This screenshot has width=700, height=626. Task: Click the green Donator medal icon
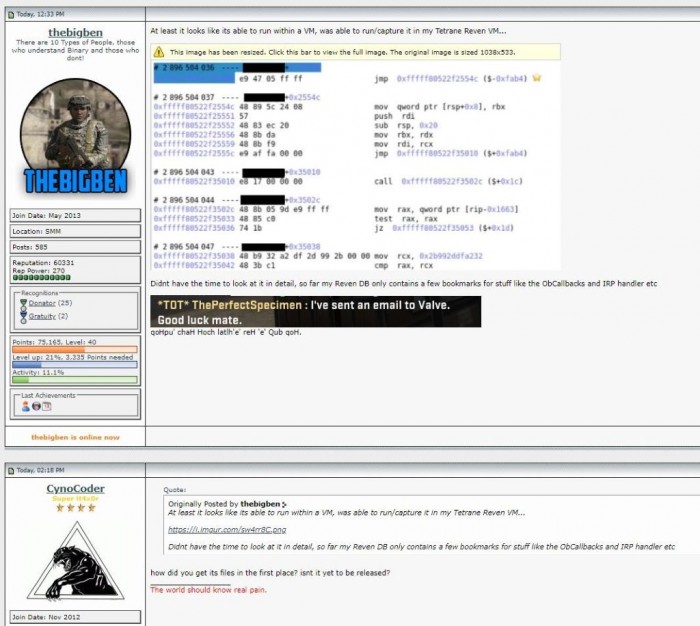tap(23, 305)
